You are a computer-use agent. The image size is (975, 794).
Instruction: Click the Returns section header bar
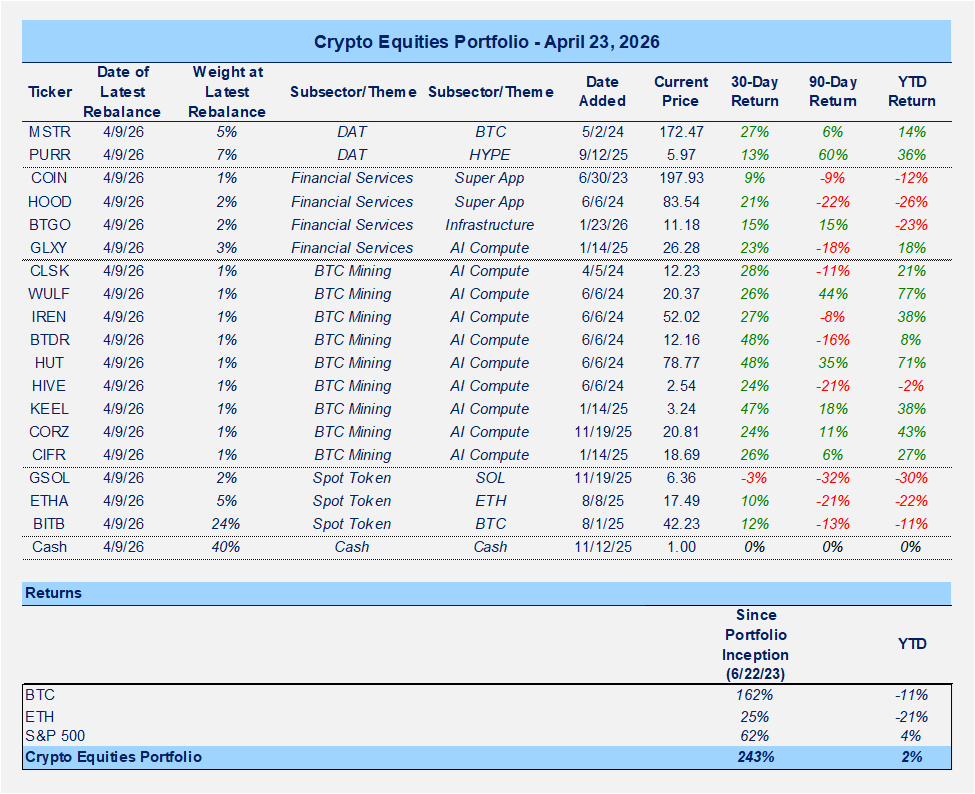tap(487, 593)
